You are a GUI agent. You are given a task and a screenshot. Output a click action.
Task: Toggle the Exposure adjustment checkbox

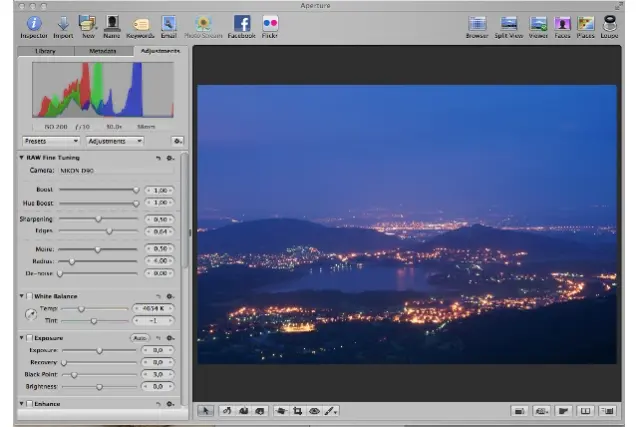click(30, 338)
